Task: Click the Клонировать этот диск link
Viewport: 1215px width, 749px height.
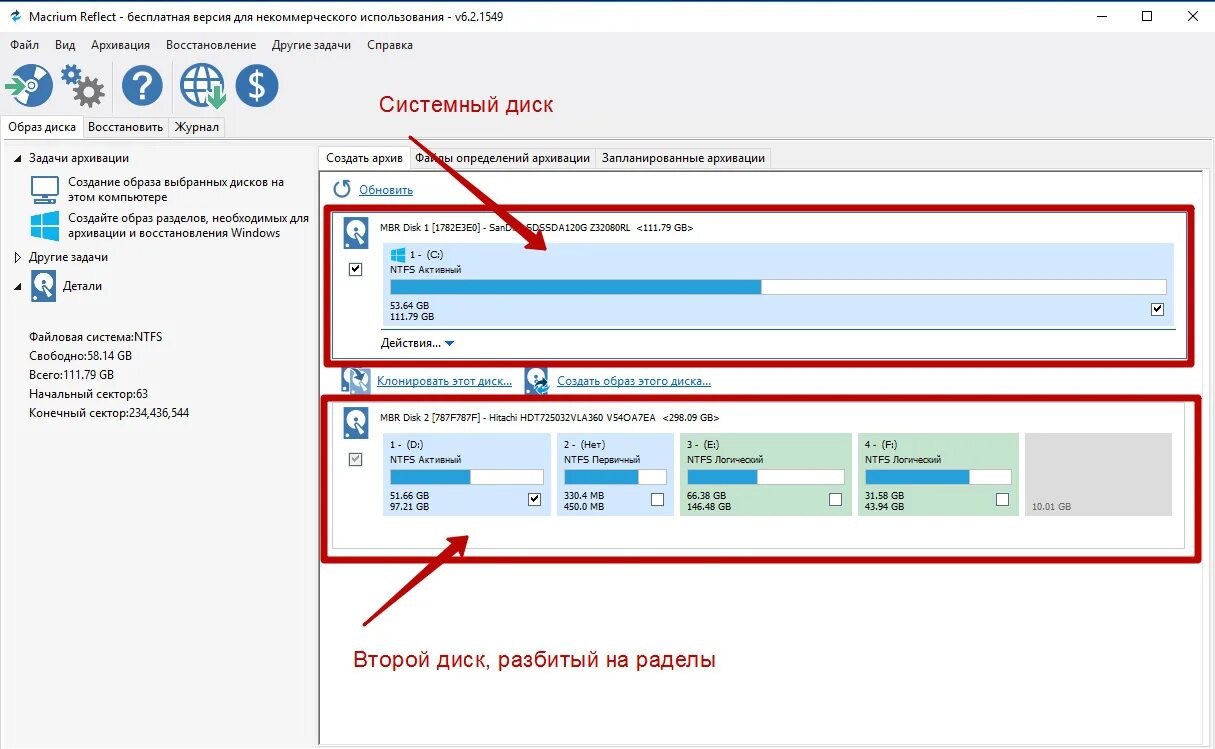Action: coord(444,381)
